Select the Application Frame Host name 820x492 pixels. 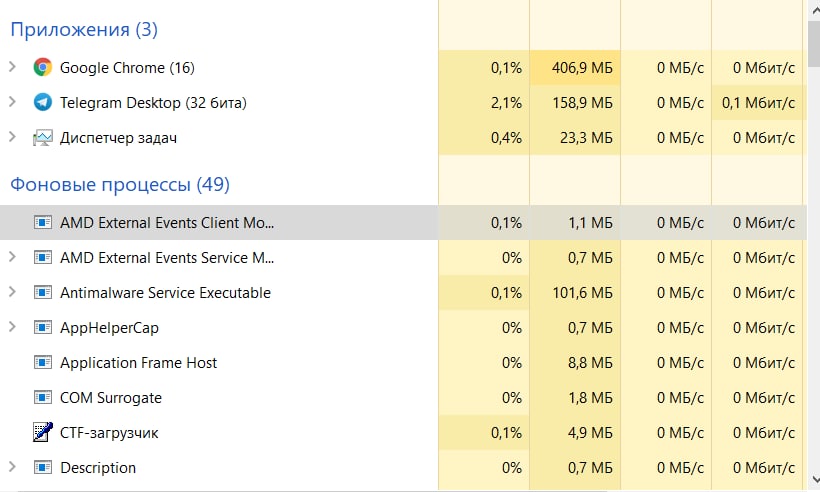pos(139,363)
